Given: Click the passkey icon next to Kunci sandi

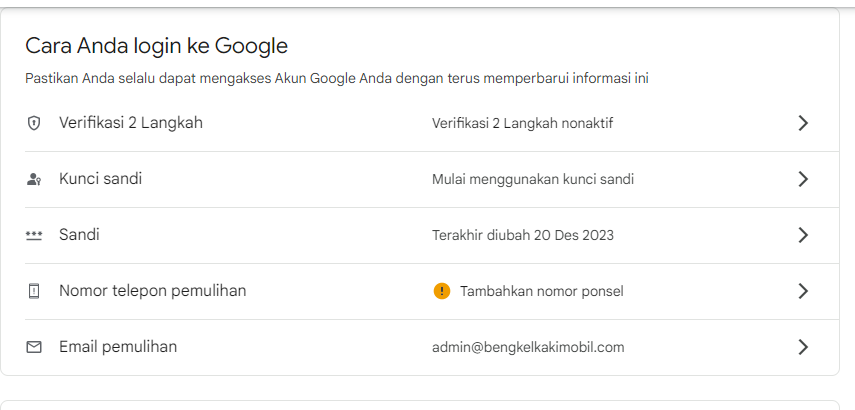Looking at the screenshot, I should 34,180.
